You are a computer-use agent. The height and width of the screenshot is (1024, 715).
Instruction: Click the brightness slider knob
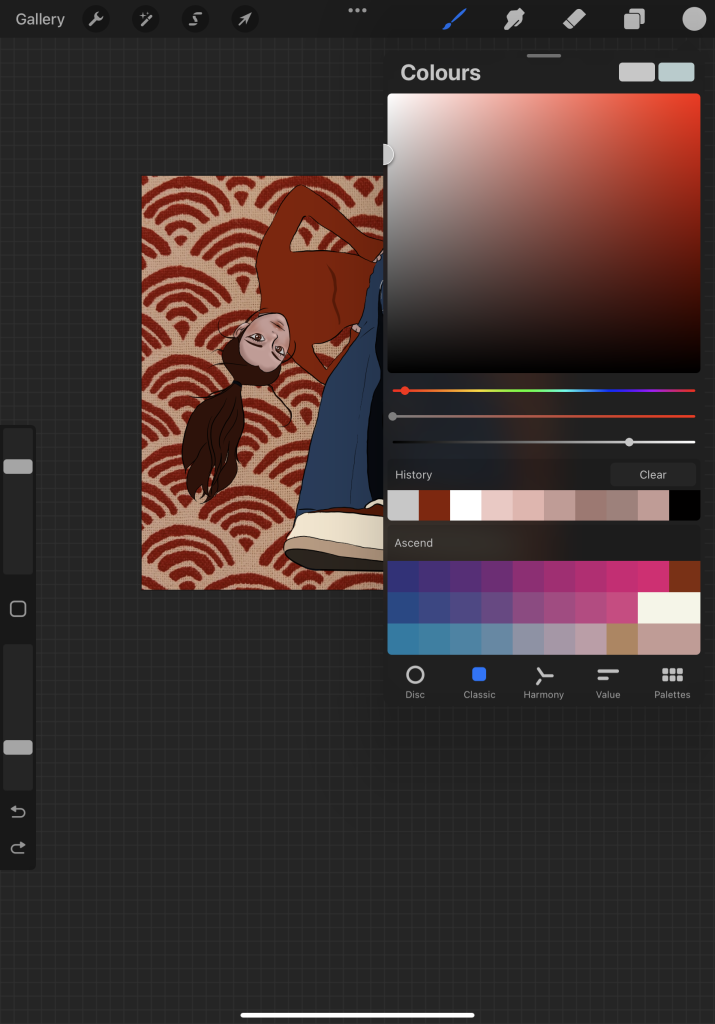(x=629, y=442)
